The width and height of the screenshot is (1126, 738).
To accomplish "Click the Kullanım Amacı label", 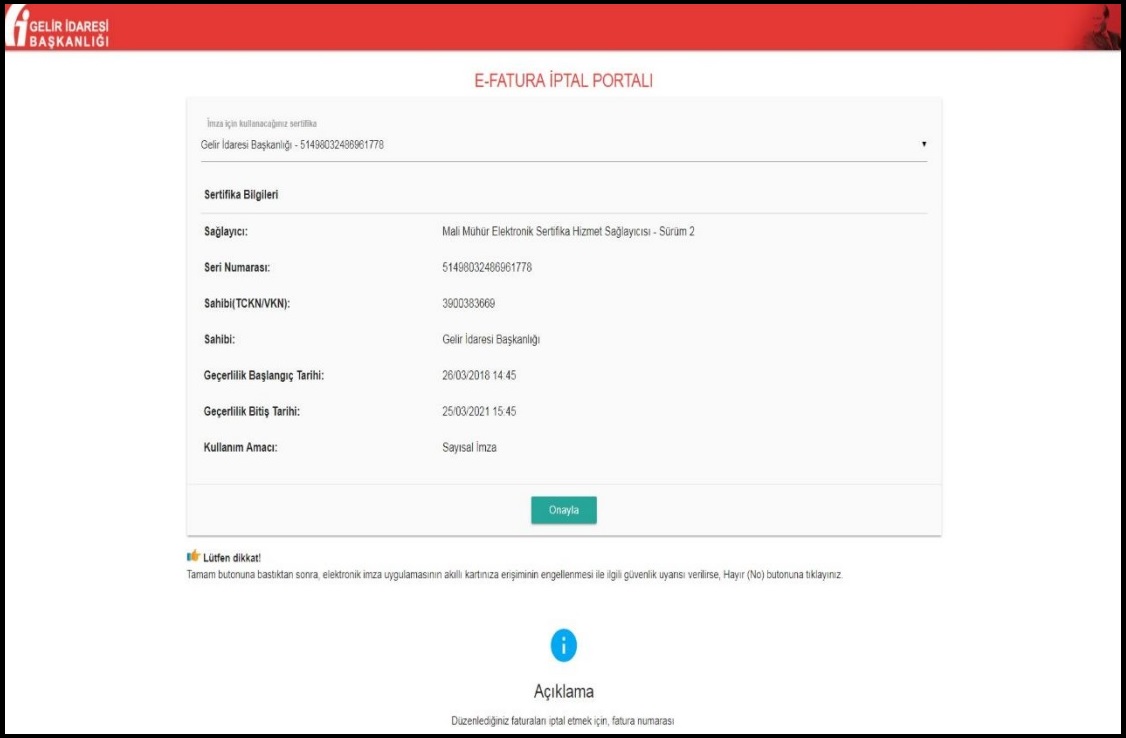I will [240, 448].
